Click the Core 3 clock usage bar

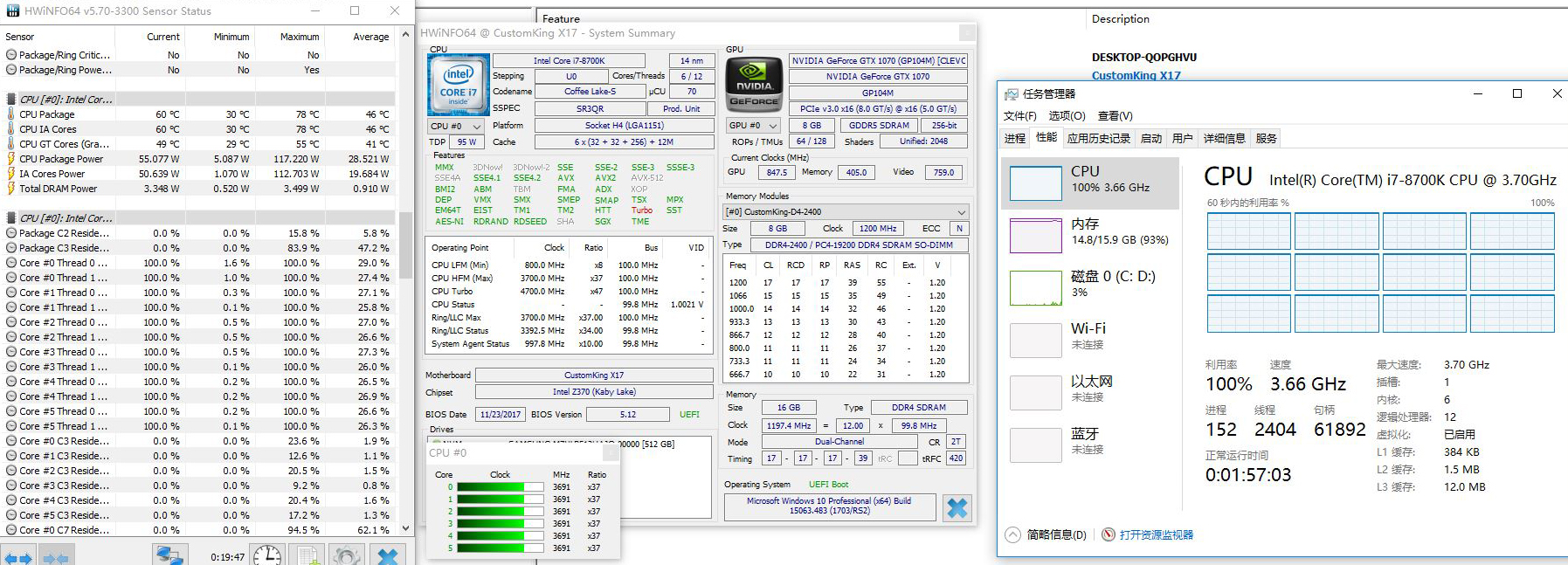tap(501, 524)
